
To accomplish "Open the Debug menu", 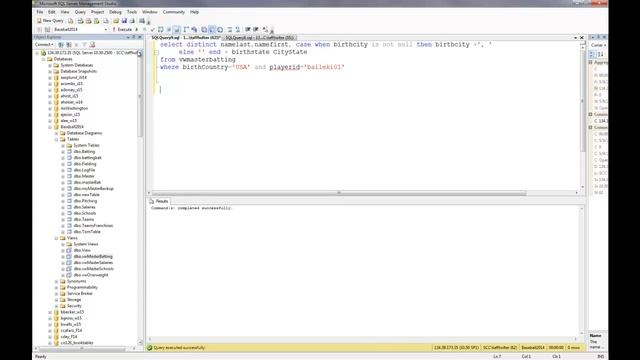I will click(115, 12).
